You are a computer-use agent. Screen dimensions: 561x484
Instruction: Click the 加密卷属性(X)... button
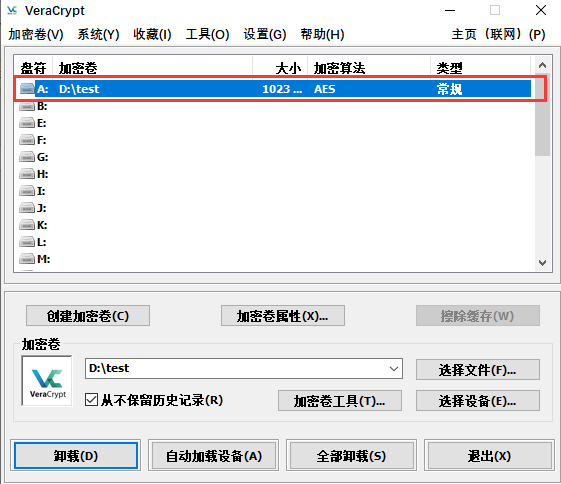click(x=283, y=316)
